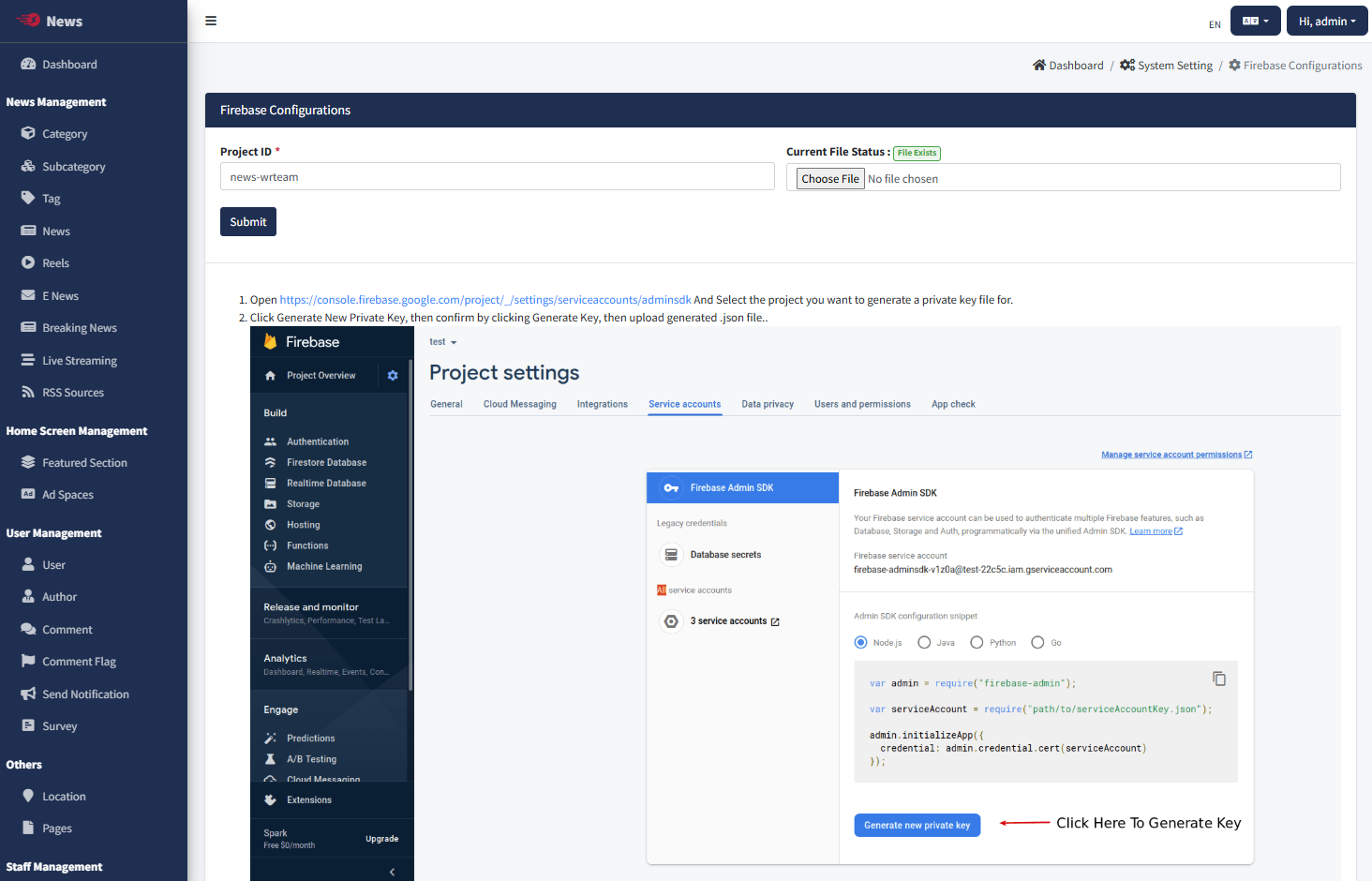Toggle the sidebar with the hamburger icon

[211, 21]
